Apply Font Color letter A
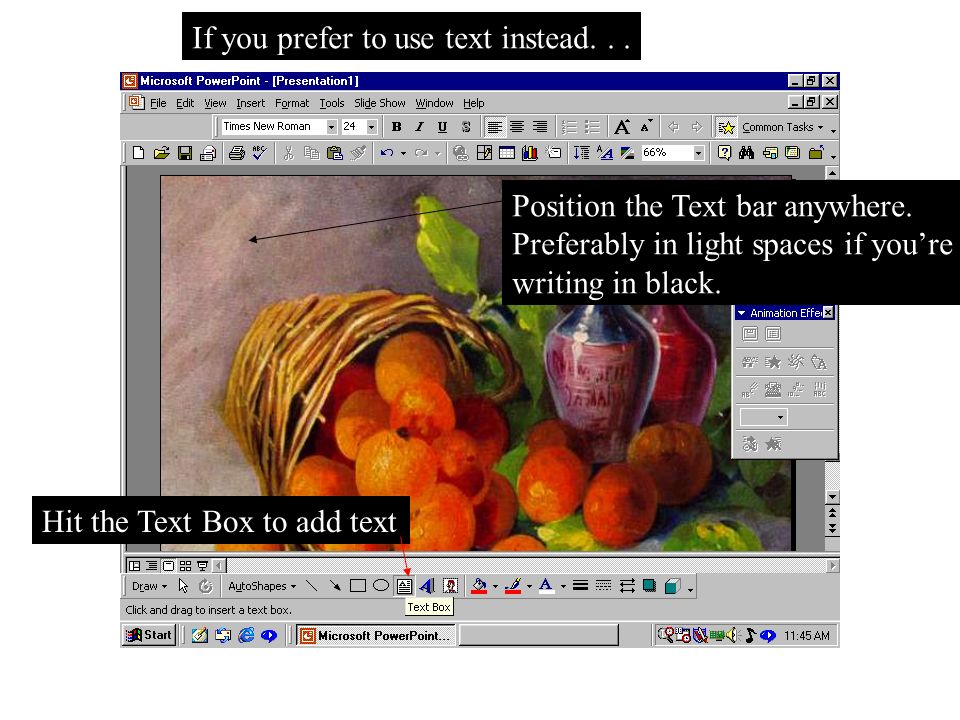Screen dimensions: 960x720 pos(546,586)
